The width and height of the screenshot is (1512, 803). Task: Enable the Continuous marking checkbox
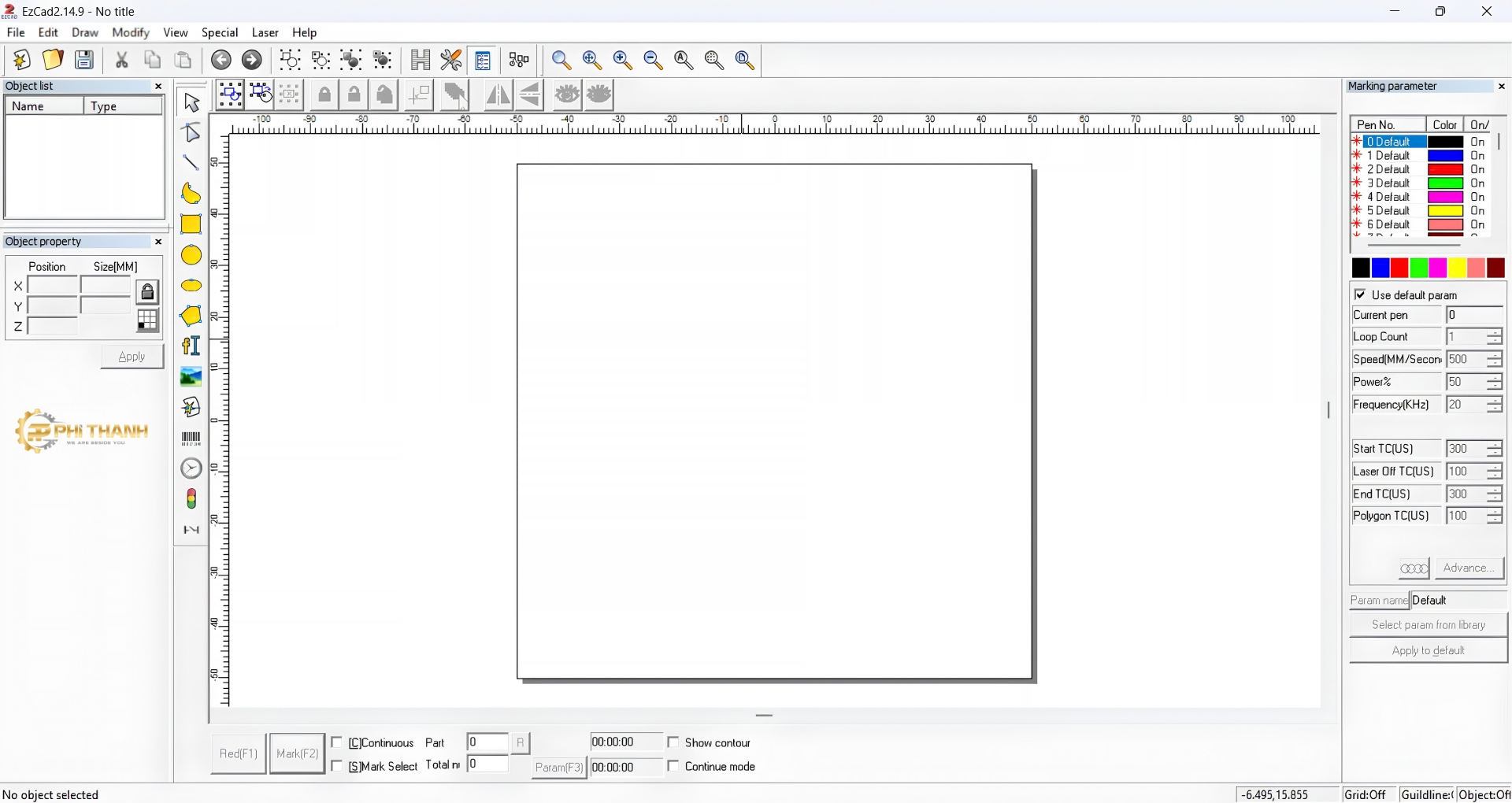[337, 744]
